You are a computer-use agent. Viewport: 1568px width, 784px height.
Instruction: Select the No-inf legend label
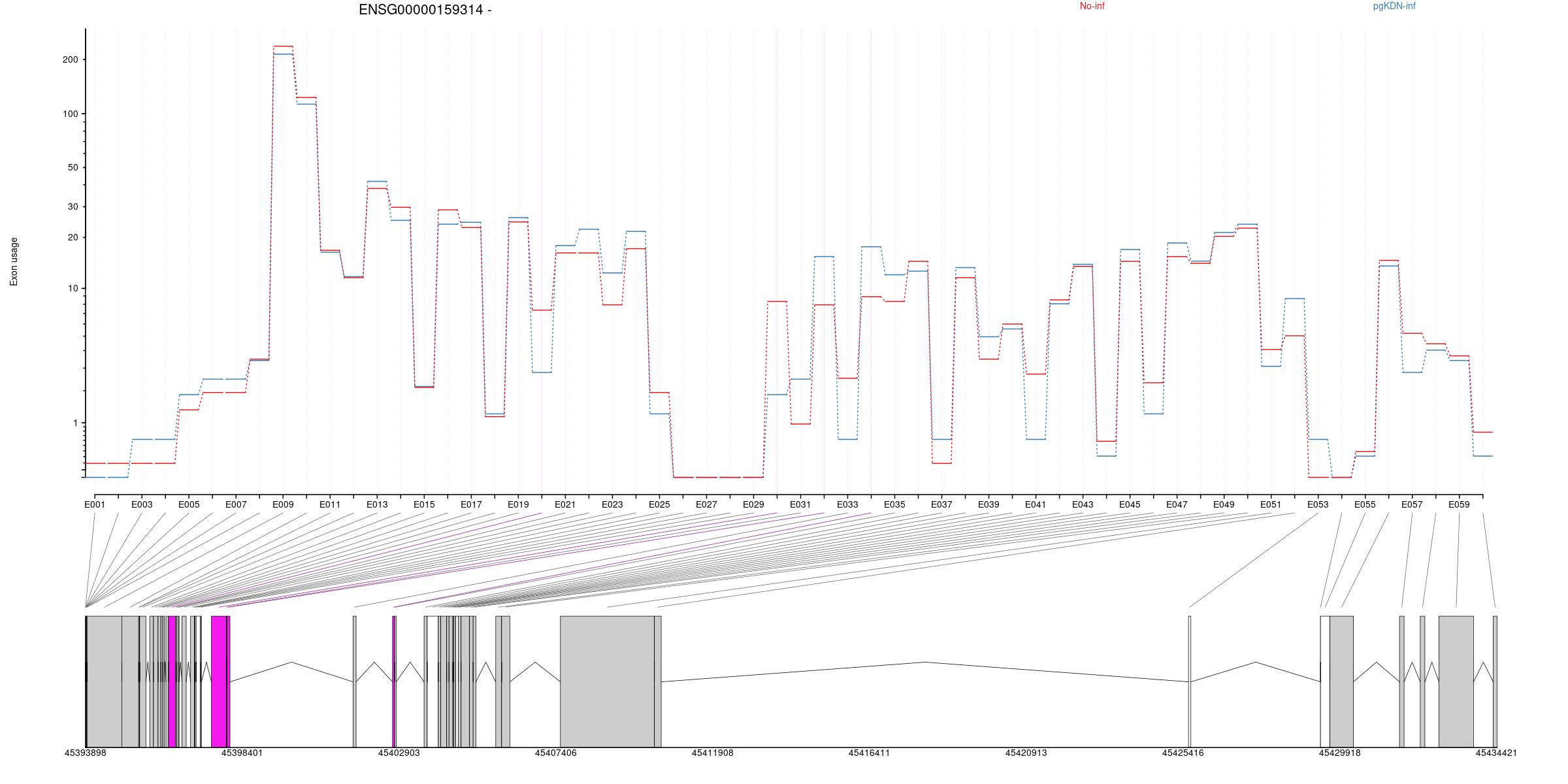point(1092,6)
